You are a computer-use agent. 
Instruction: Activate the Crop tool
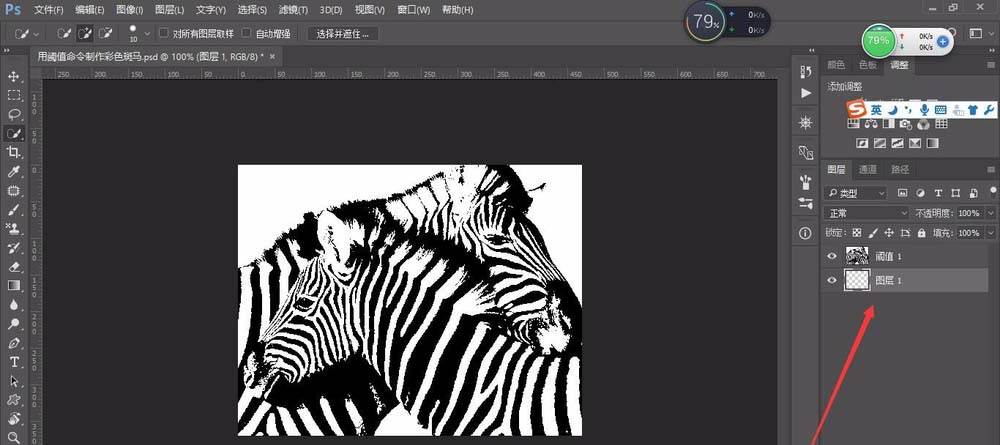point(14,152)
